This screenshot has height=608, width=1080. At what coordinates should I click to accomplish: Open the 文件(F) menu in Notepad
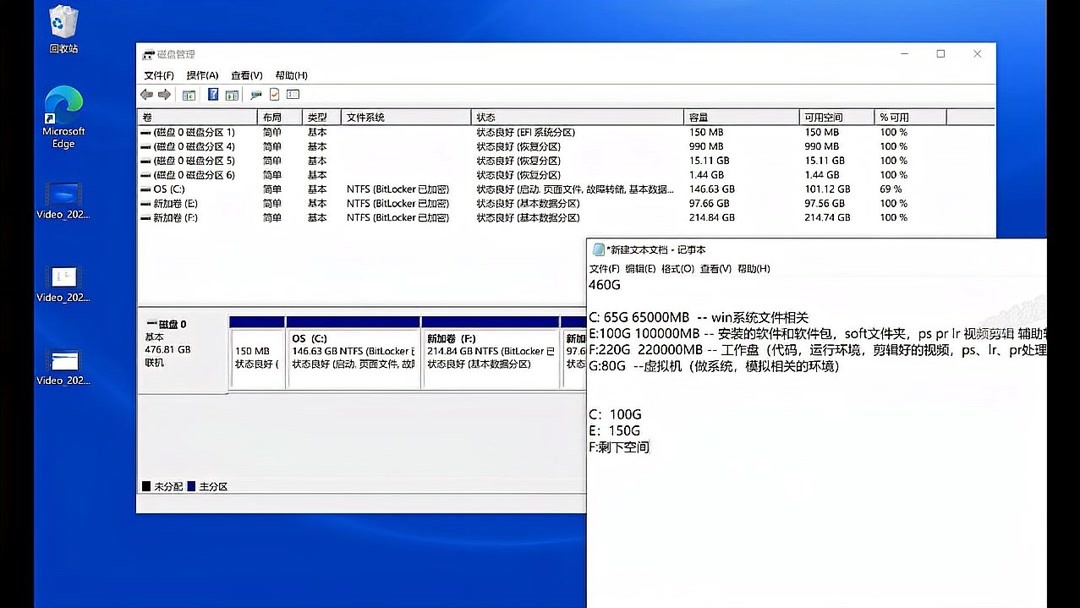pyautogui.click(x=604, y=268)
